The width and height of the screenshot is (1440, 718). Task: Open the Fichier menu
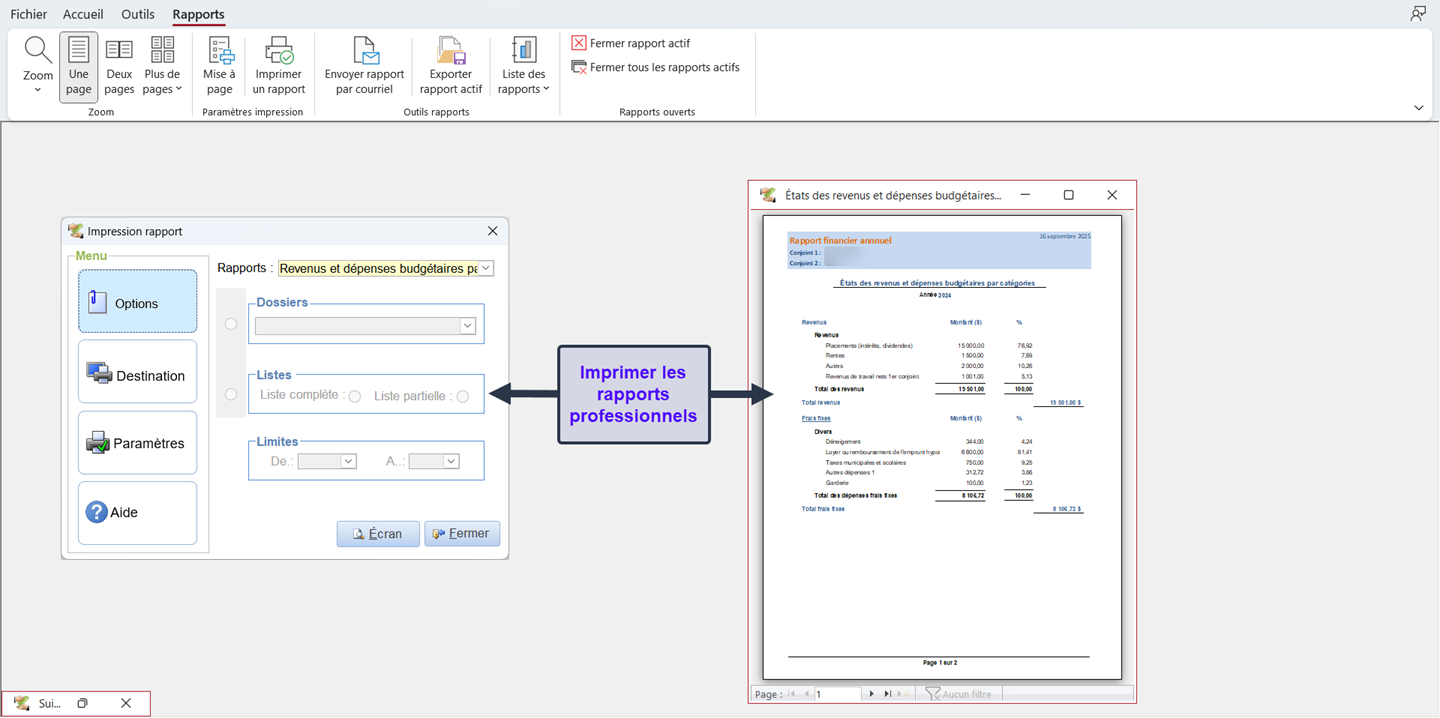pos(29,14)
